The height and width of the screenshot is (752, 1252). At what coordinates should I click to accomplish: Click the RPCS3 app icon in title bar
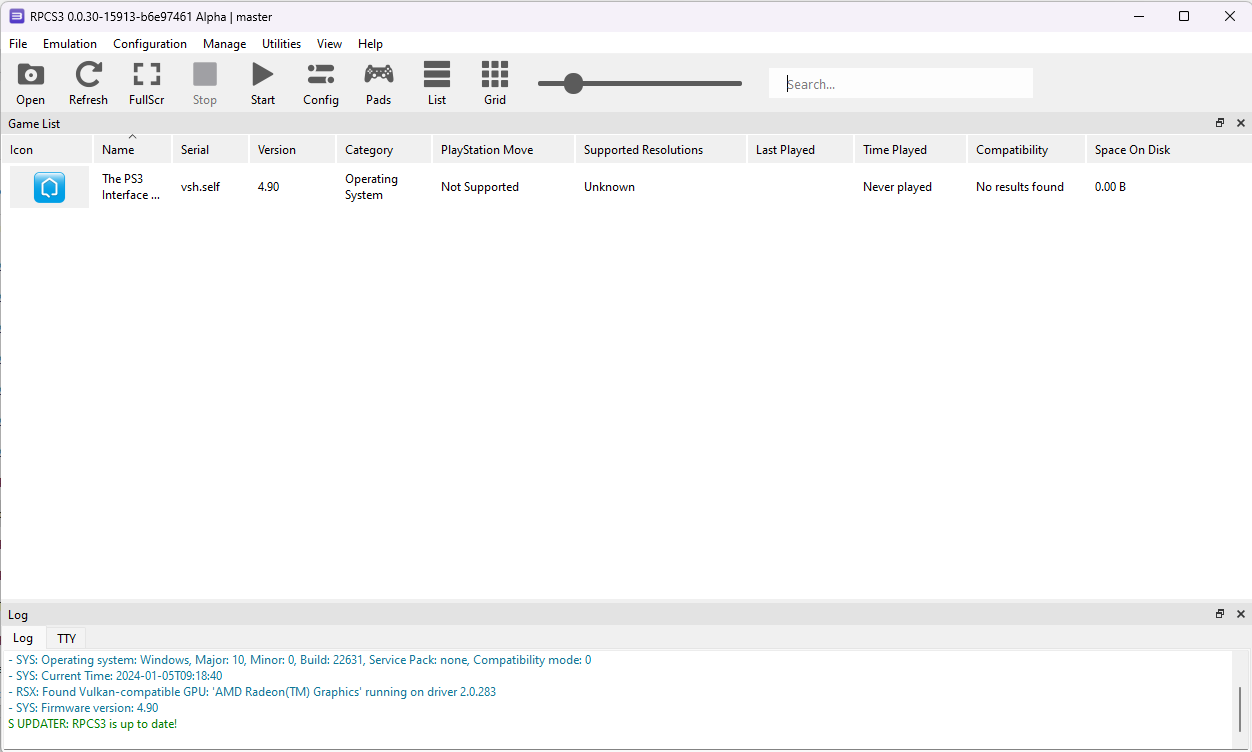pyautogui.click(x=16, y=16)
